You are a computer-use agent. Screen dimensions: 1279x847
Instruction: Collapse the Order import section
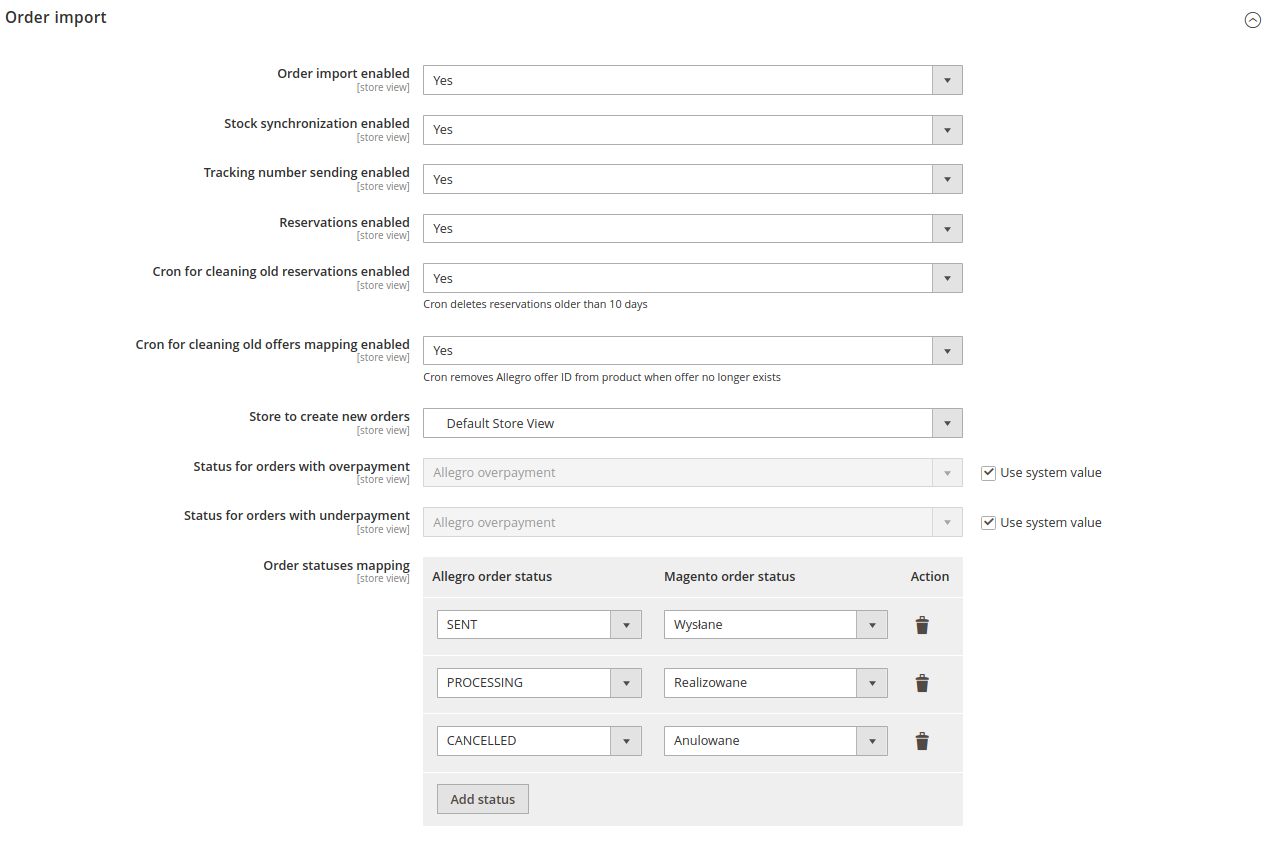click(x=1252, y=19)
